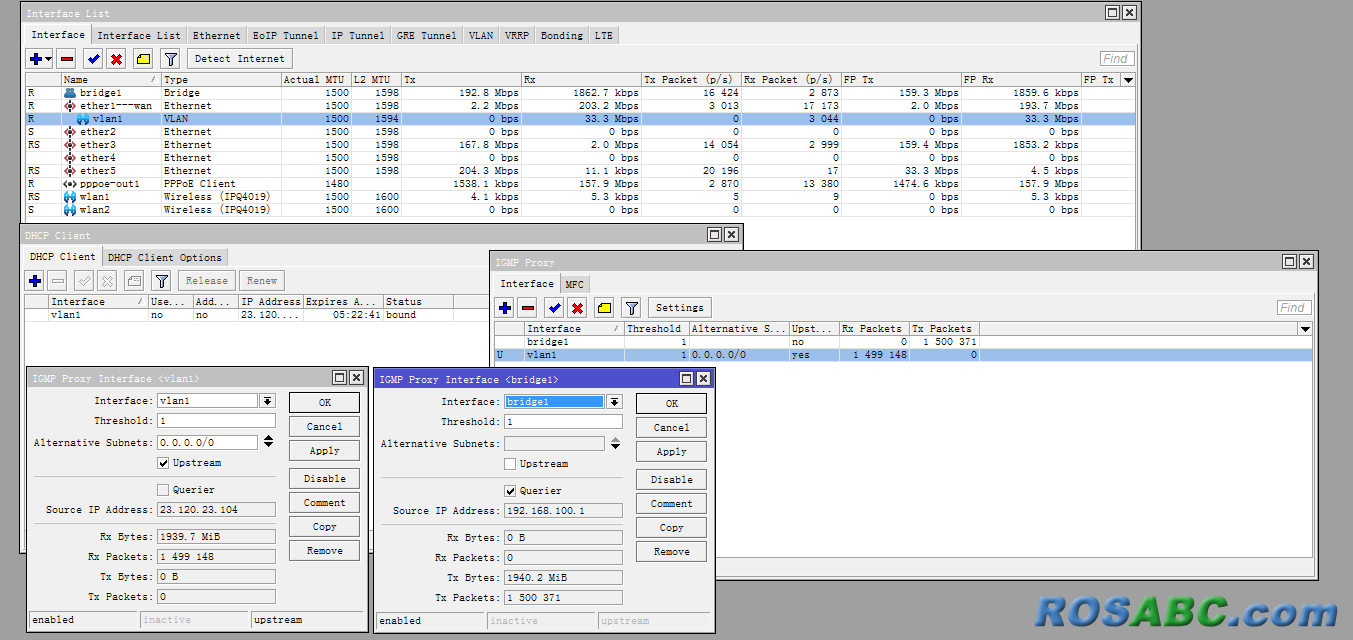Click the Tx Packet (p/s) column header
The width and height of the screenshot is (1353, 640).
click(691, 80)
